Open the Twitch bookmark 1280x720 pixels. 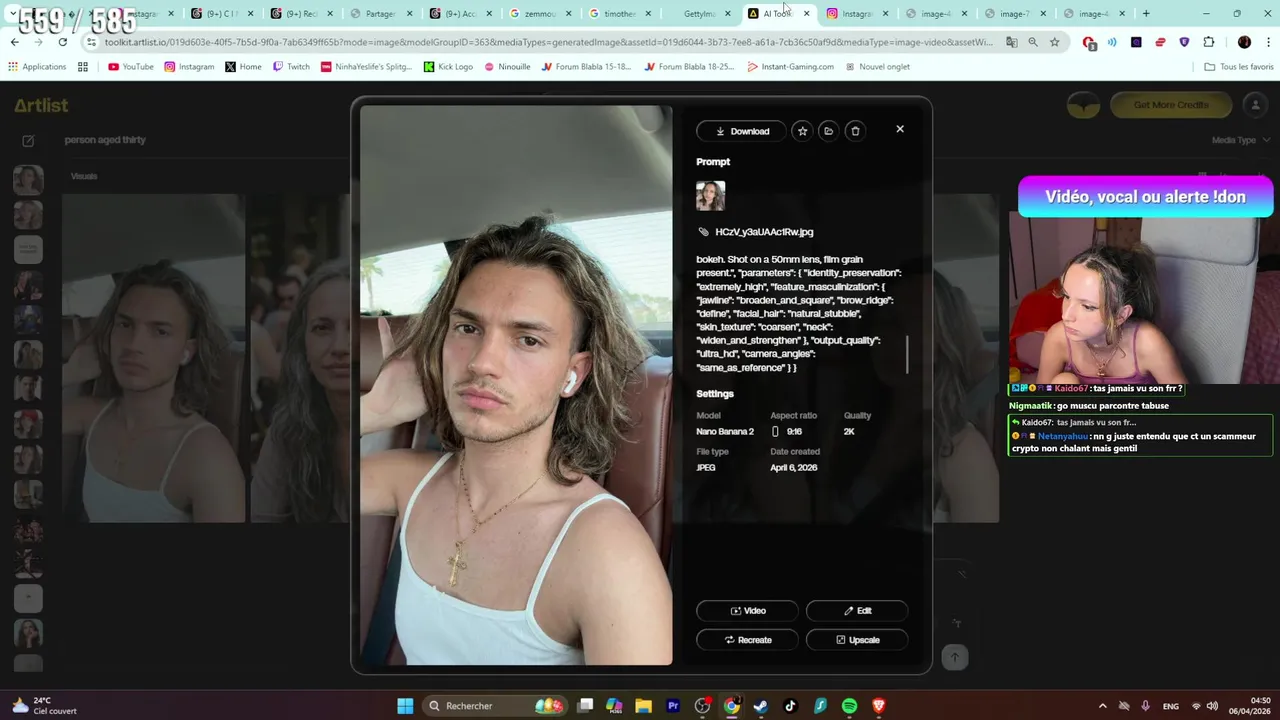point(291,67)
